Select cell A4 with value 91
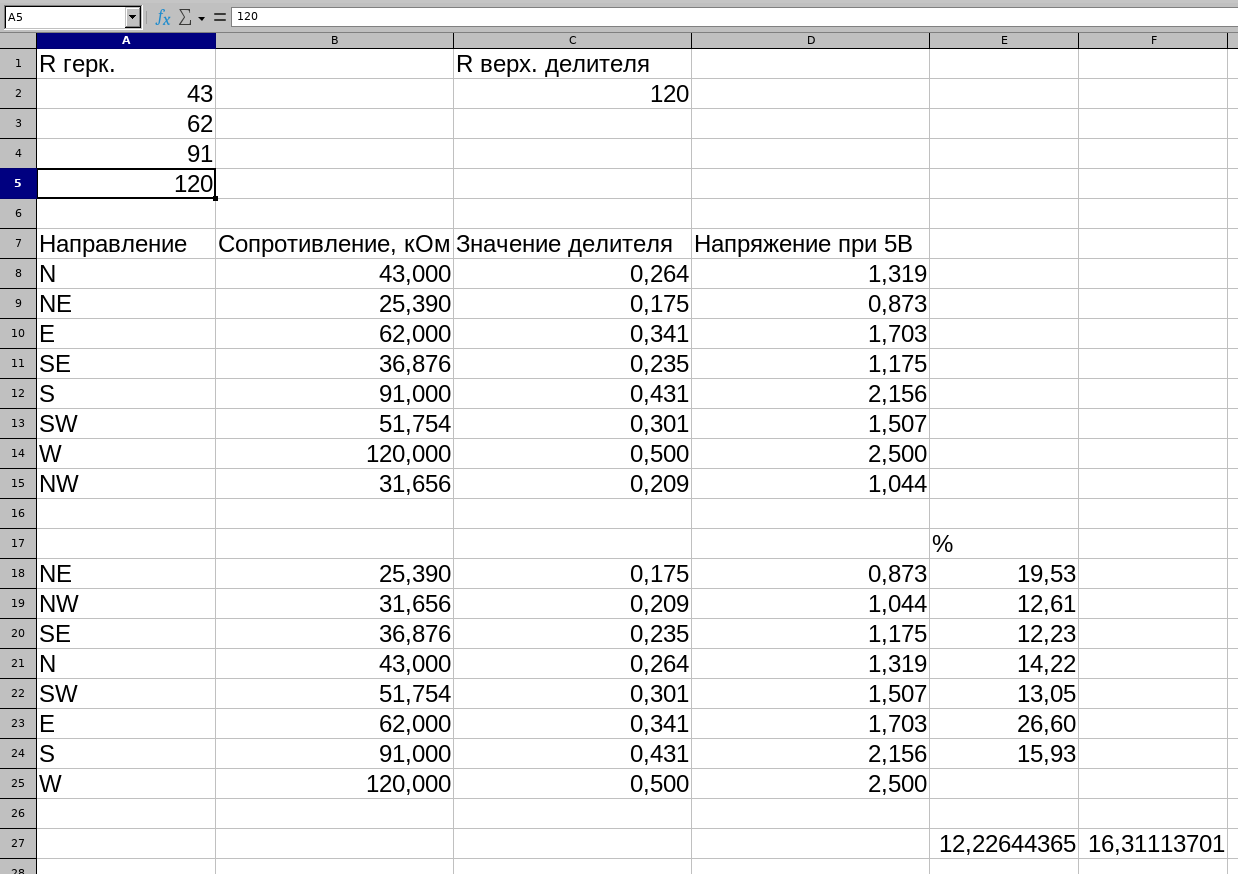 pyautogui.click(x=126, y=154)
